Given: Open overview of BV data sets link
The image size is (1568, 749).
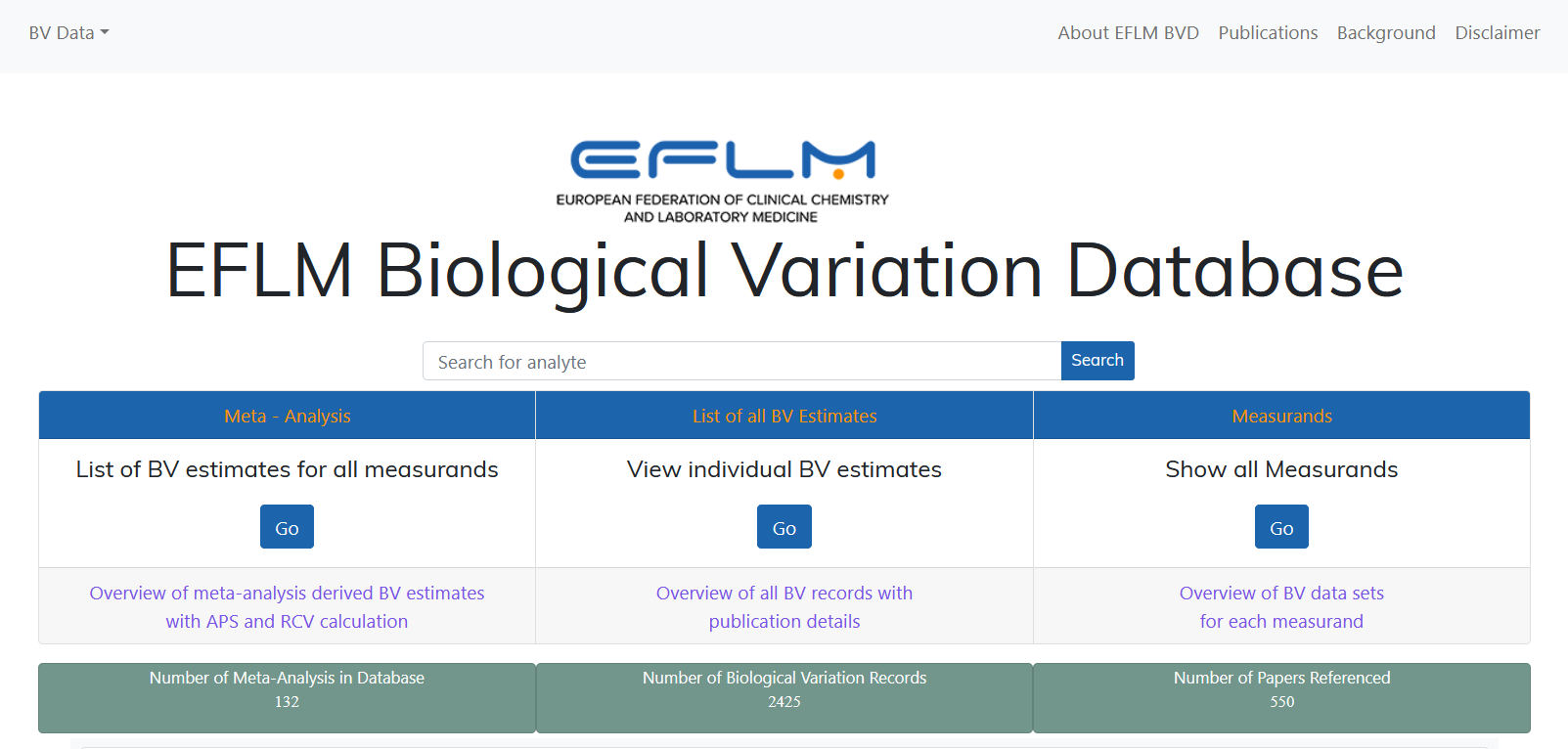Looking at the screenshot, I should coord(1281,607).
